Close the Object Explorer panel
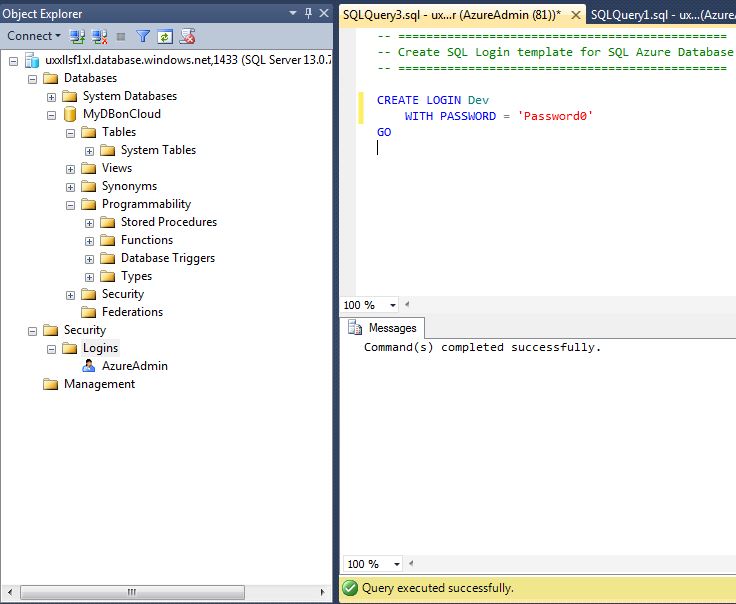The width and height of the screenshot is (736, 604). 324,13
